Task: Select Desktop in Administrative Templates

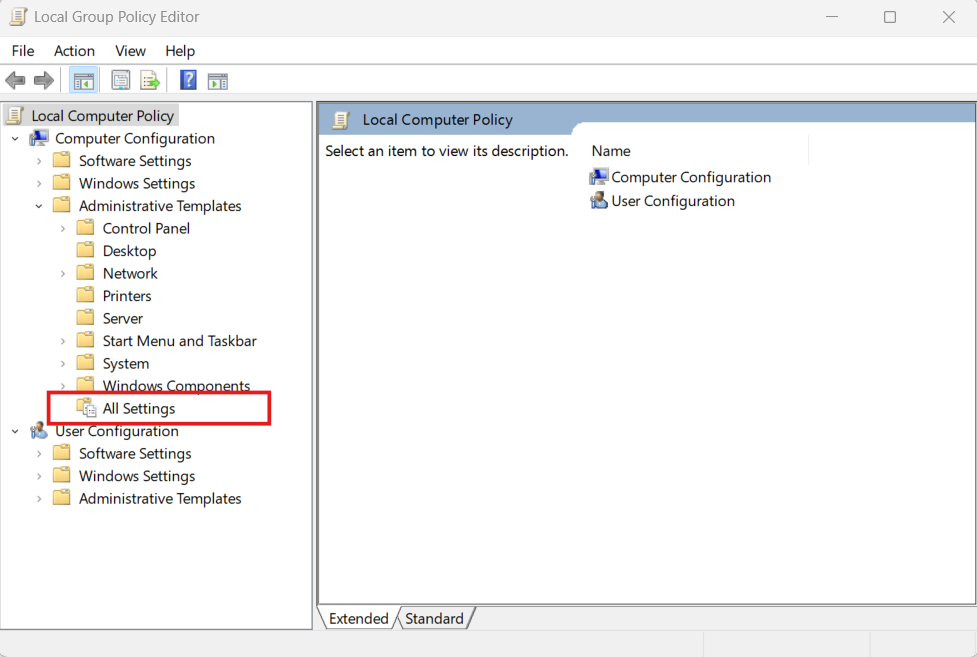Action: (x=130, y=251)
